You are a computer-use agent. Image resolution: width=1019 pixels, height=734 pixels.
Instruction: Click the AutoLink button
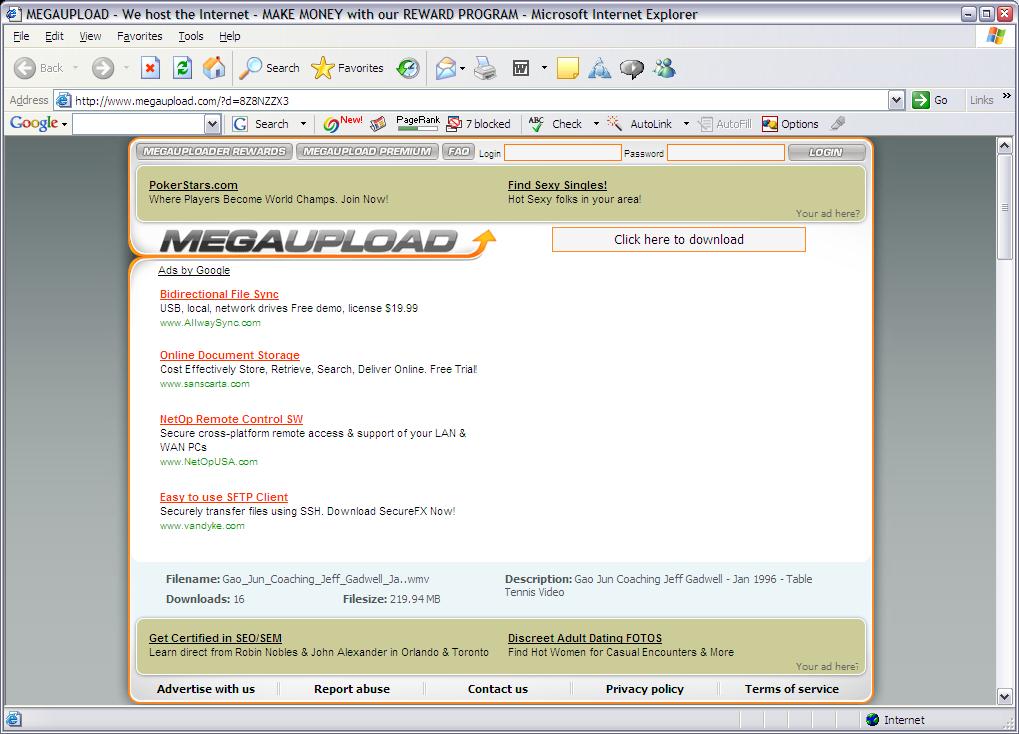639,124
